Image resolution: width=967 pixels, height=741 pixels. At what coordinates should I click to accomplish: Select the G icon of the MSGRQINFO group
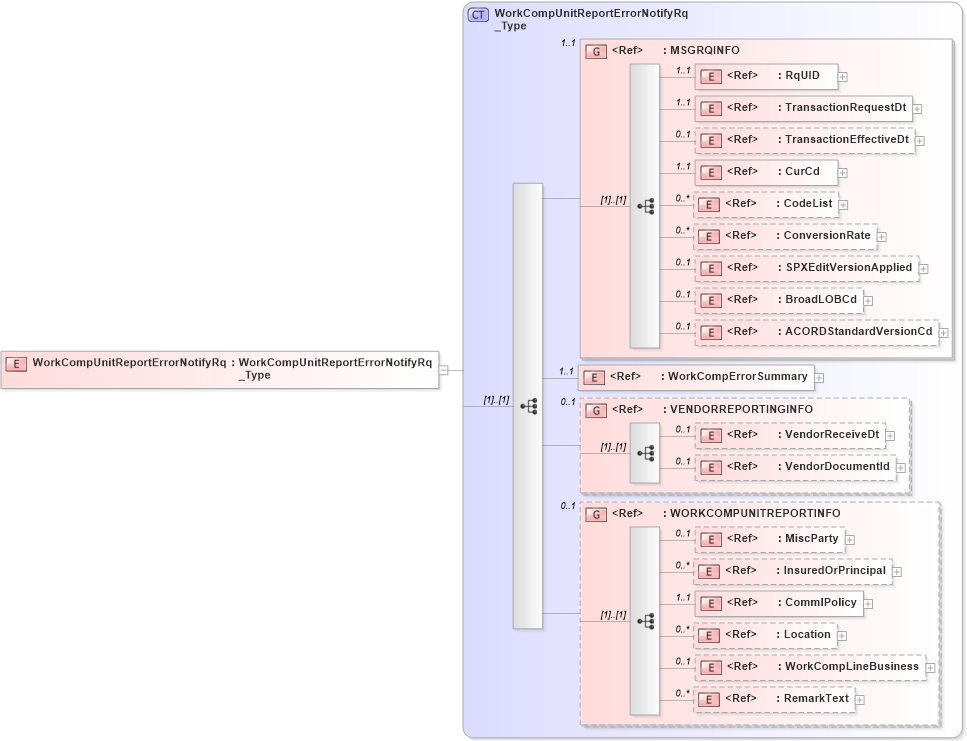pos(595,51)
